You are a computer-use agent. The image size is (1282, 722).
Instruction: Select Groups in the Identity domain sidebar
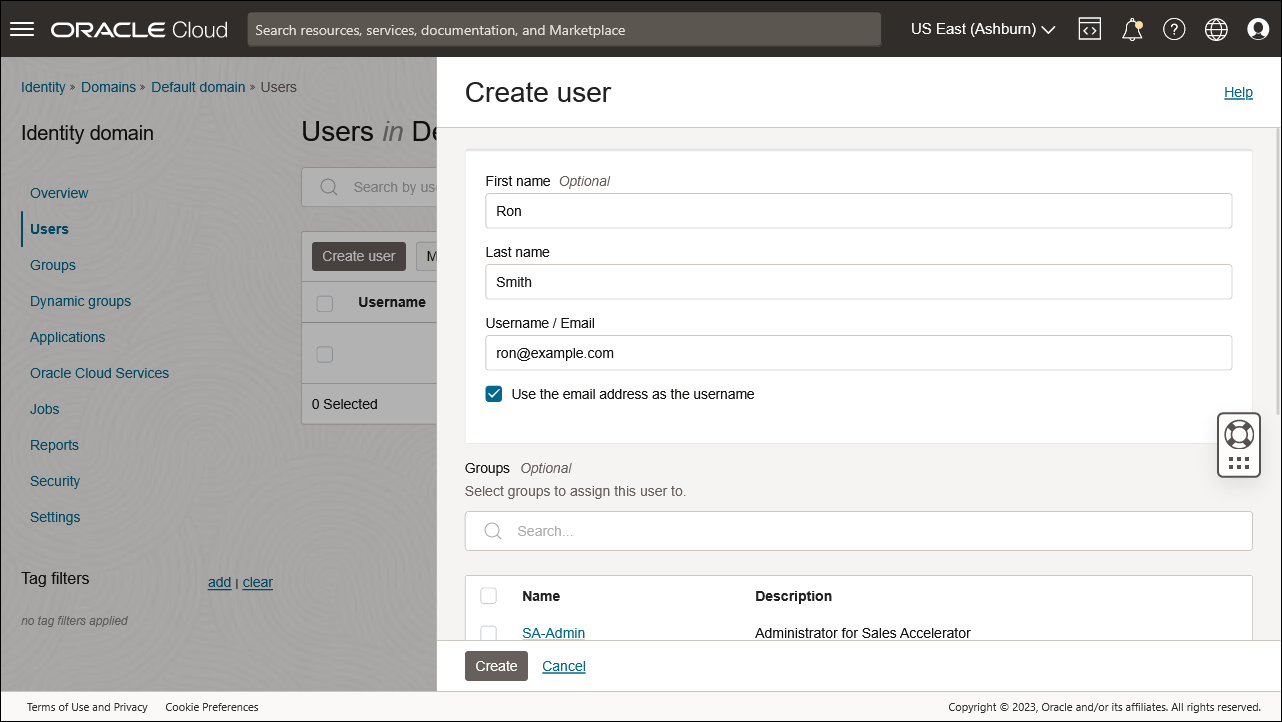pyautogui.click(x=52, y=265)
